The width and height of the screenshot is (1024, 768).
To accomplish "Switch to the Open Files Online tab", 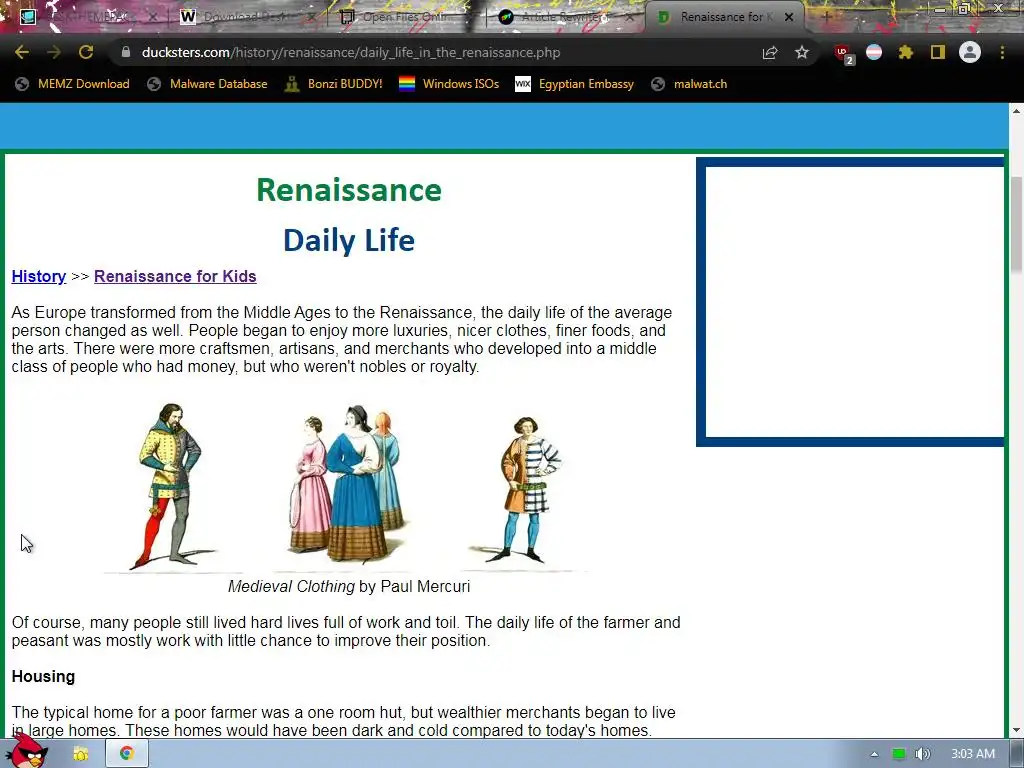I will pyautogui.click(x=404, y=17).
